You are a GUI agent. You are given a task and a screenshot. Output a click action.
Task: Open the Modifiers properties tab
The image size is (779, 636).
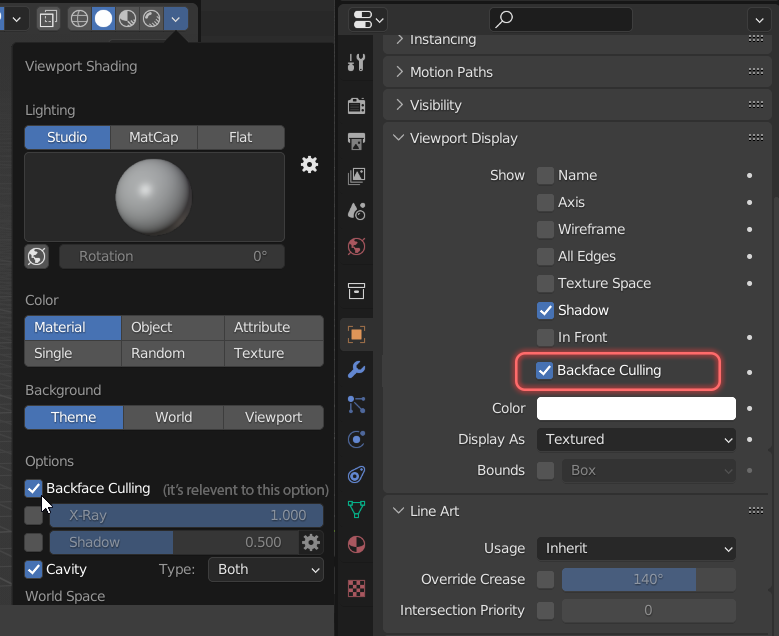(x=357, y=369)
